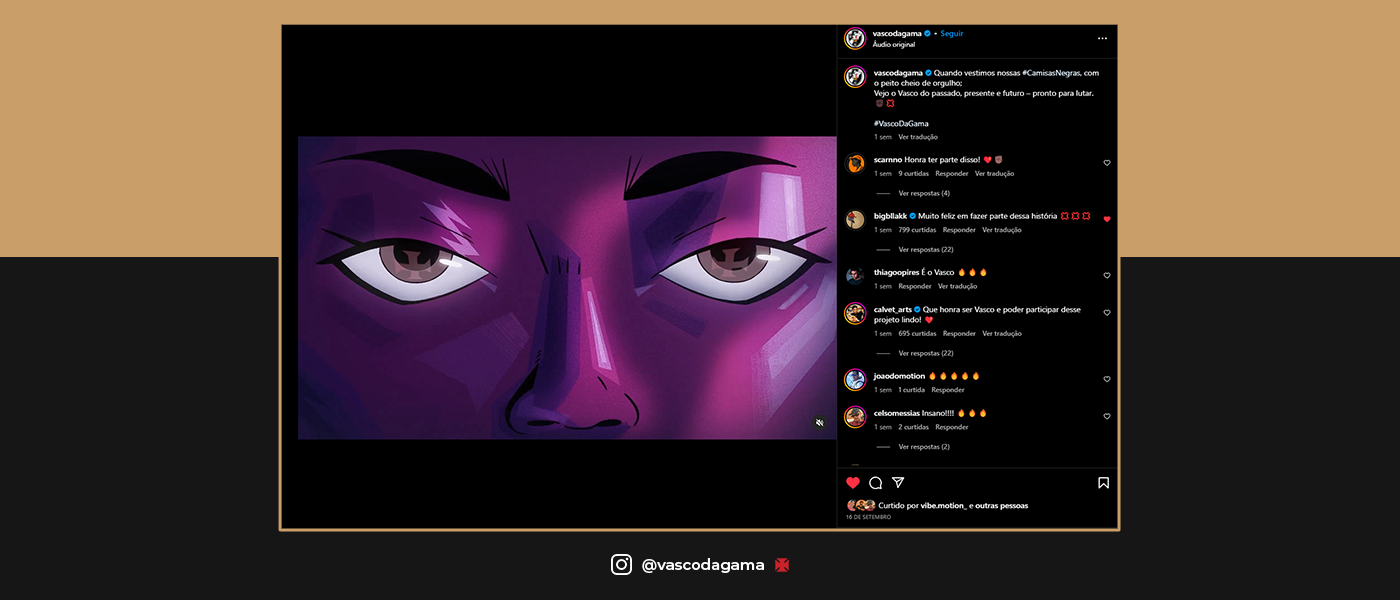Unlike bigbllakk's comment with the red heart
This screenshot has height=600, width=1400.
(x=1107, y=219)
